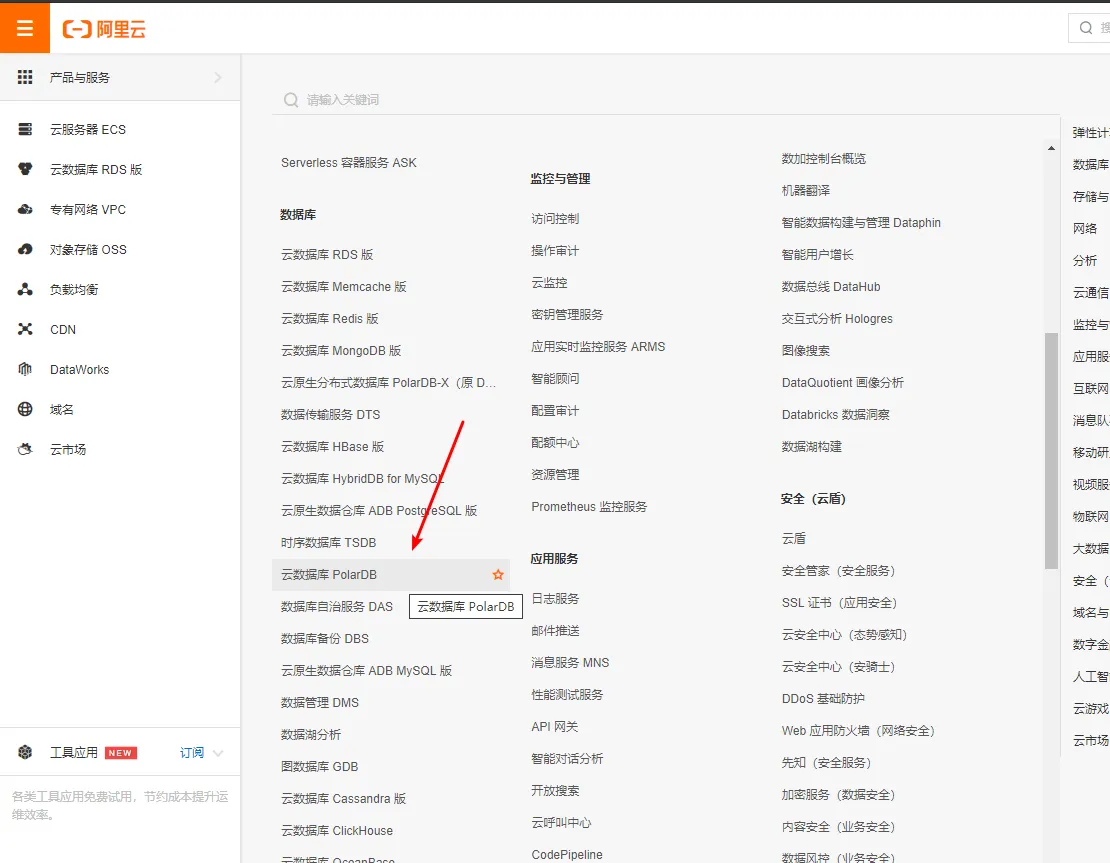Click the 云数据库 RDS 版 sidebar icon
Image resolution: width=1110 pixels, height=863 pixels.
pos(25,169)
